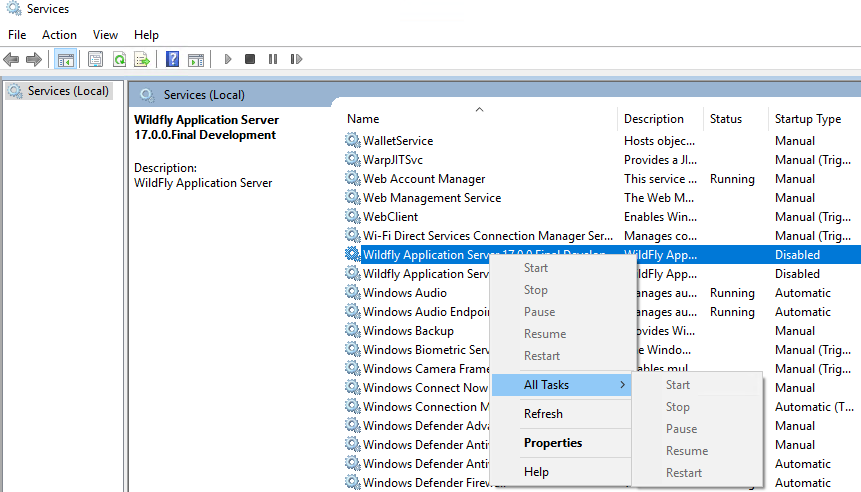Click the Pause Service toolbar icon
The height and width of the screenshot is (492, 861).
[273, 59]
